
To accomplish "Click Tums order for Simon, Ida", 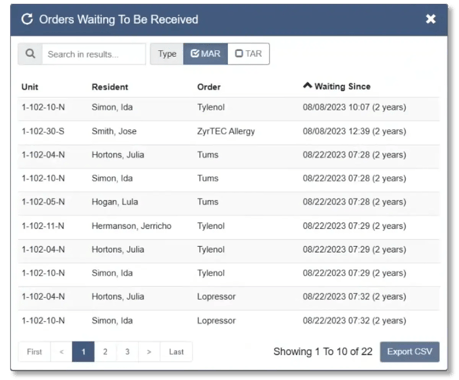I will pyautogui.click(x=208, y=178).
